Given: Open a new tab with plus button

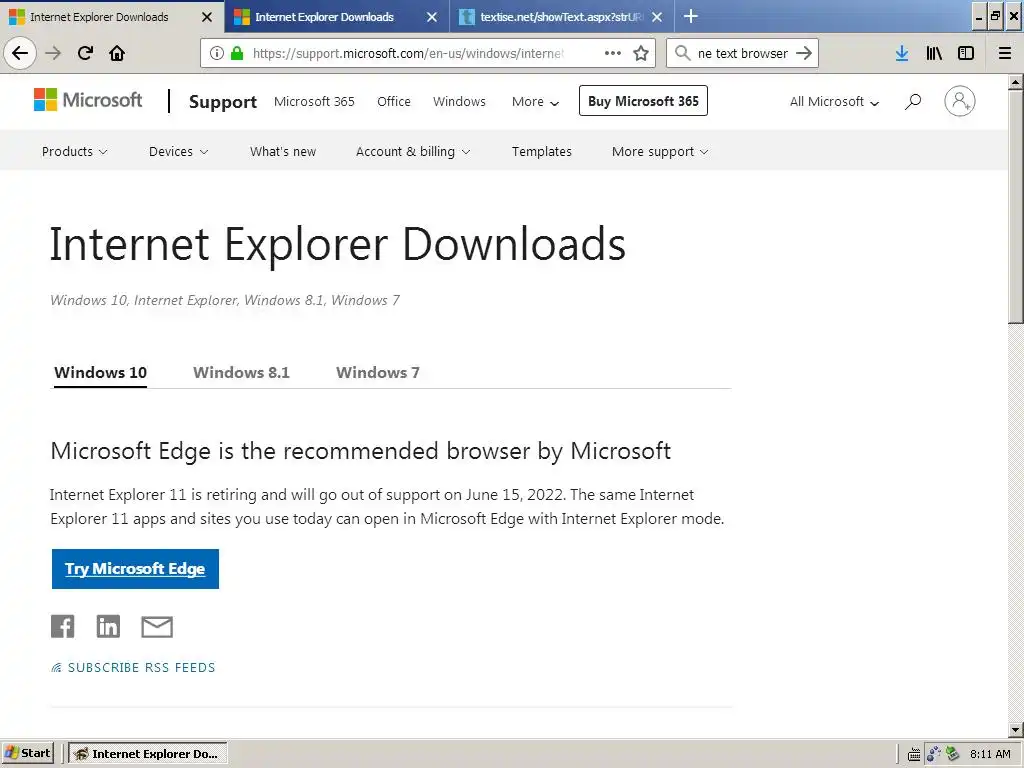Looking at the screenshot, I should (x=690, y=16).
